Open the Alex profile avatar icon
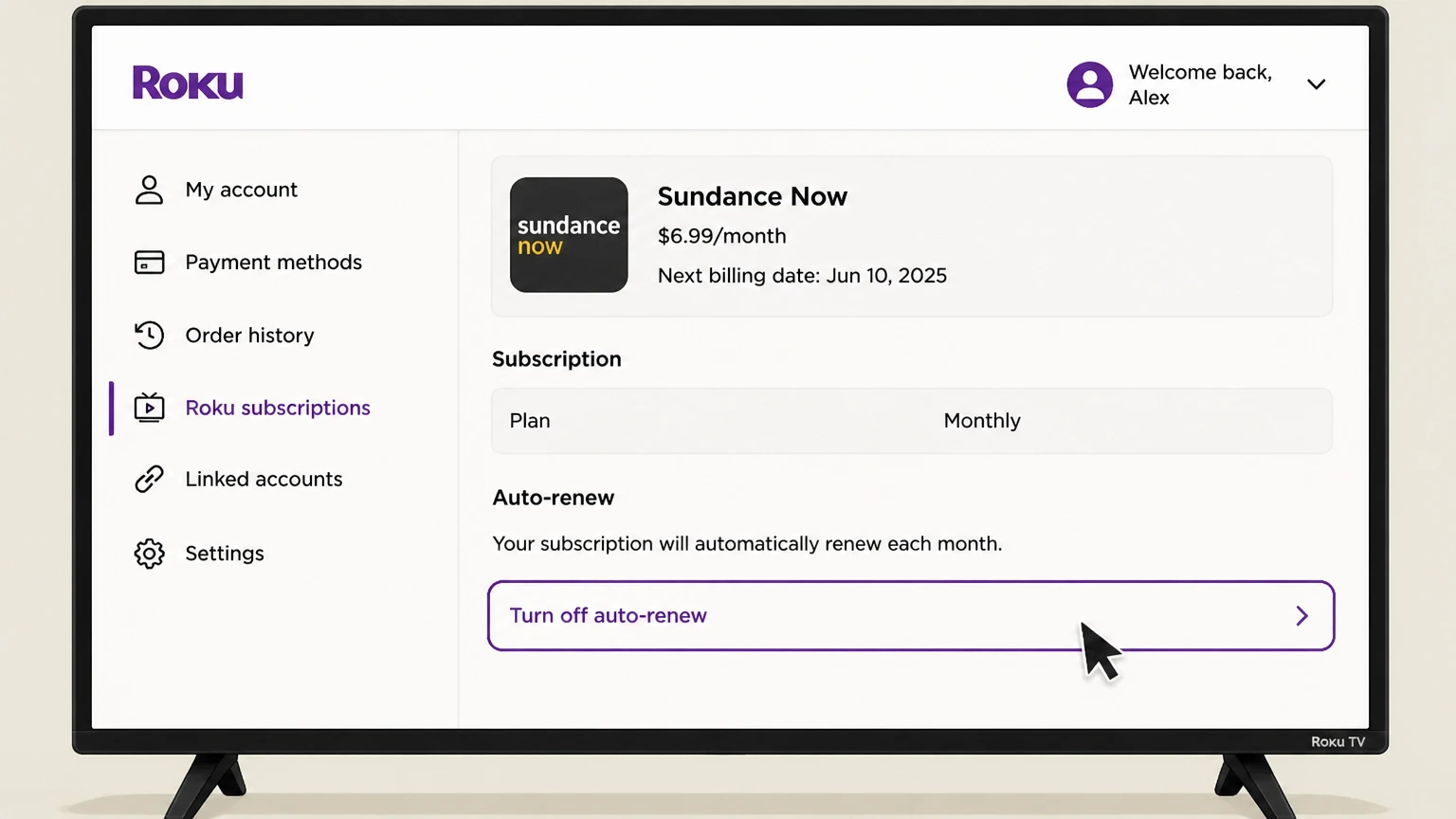The width and height of the screenshot is (1456, 819). 1089,84
